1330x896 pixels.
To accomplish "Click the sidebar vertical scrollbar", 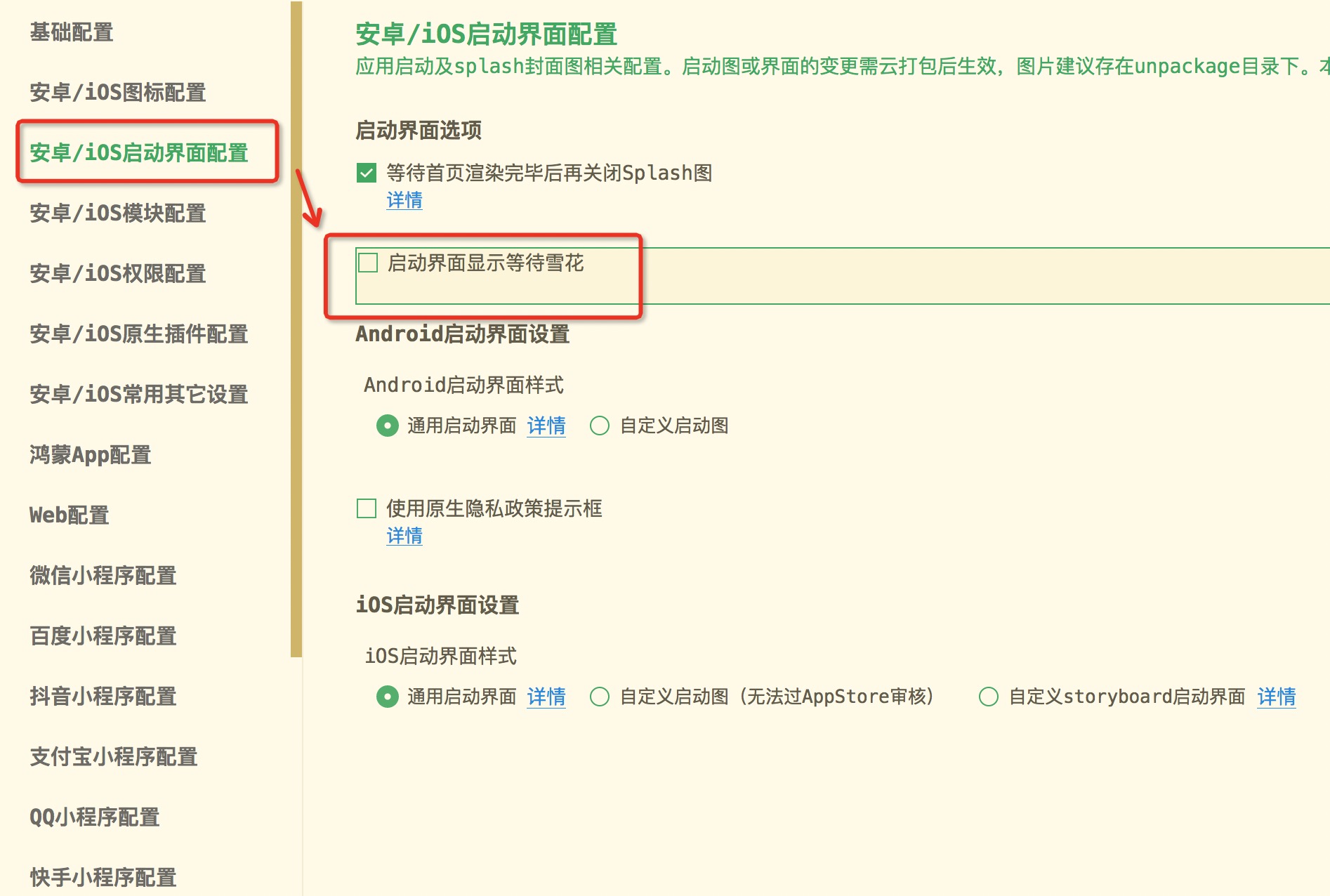I will tap(296, 330).
